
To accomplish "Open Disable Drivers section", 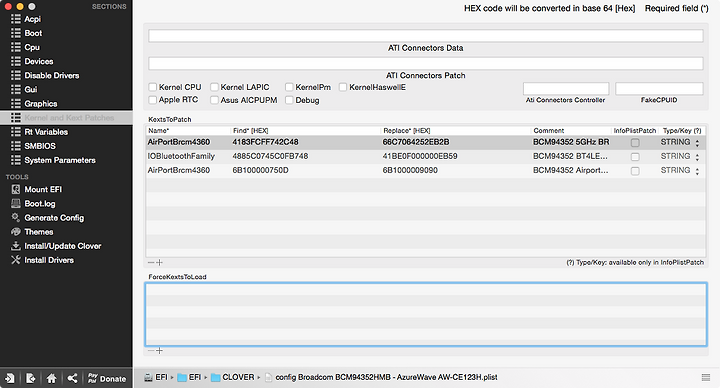I will 51,75.
